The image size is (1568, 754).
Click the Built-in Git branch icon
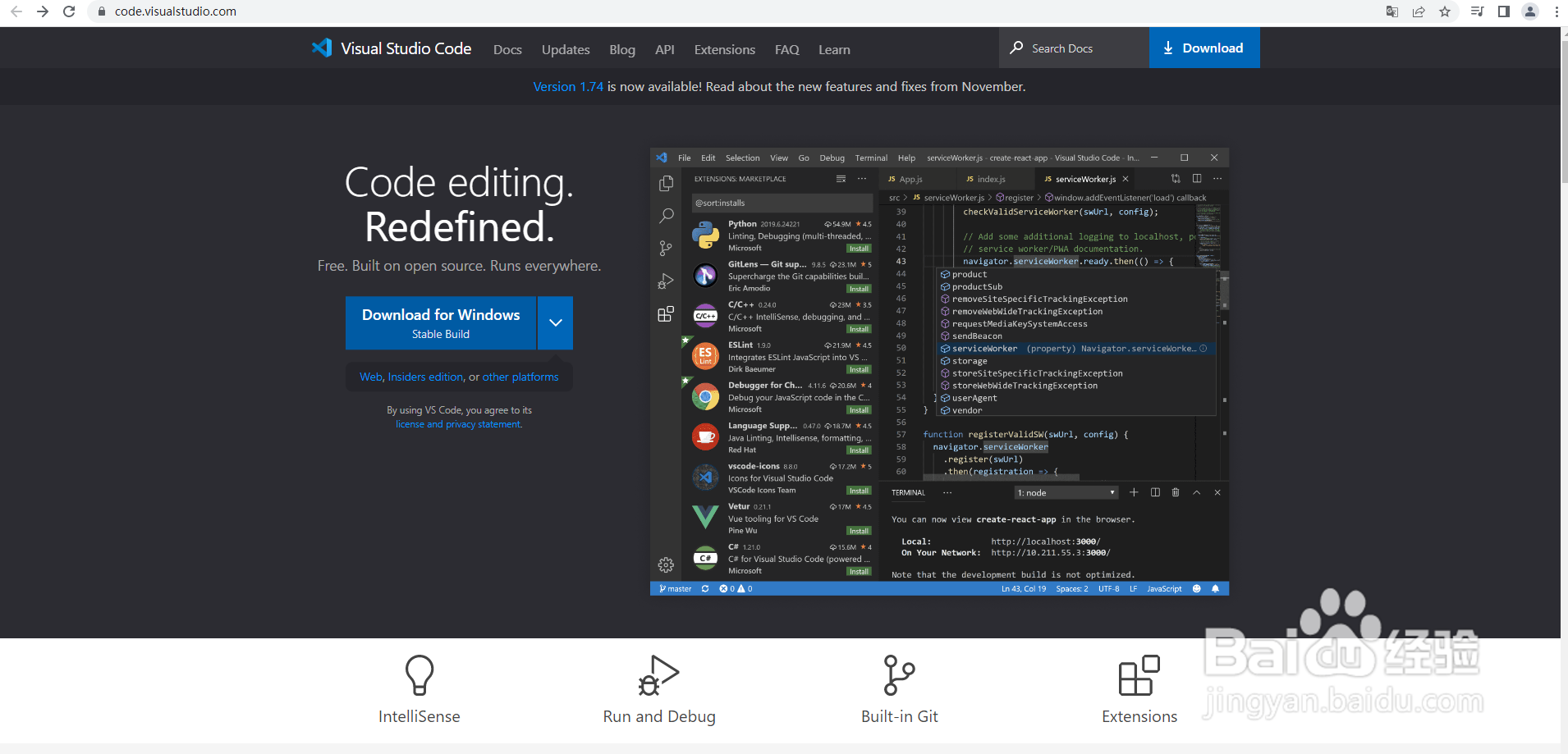[899, 675]
